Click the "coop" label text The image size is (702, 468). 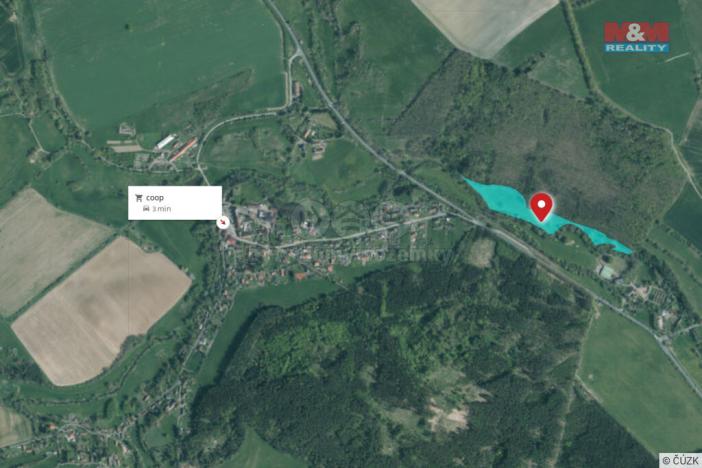[154, 198]
